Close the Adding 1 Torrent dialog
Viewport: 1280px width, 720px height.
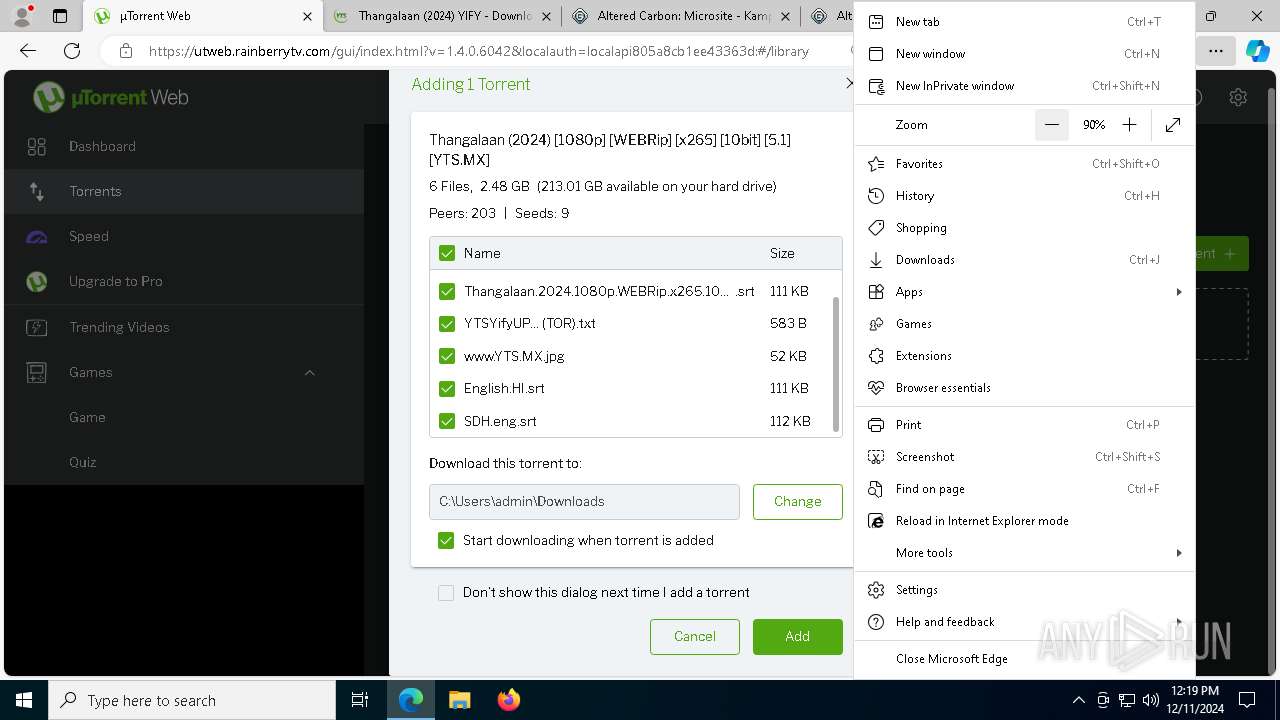point(850,85)
